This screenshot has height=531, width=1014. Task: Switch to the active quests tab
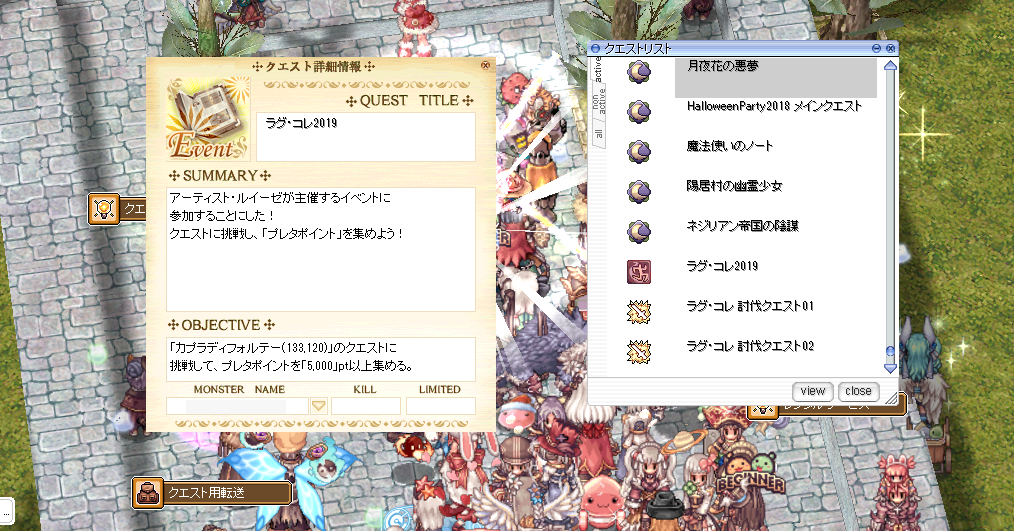(598, 70)
